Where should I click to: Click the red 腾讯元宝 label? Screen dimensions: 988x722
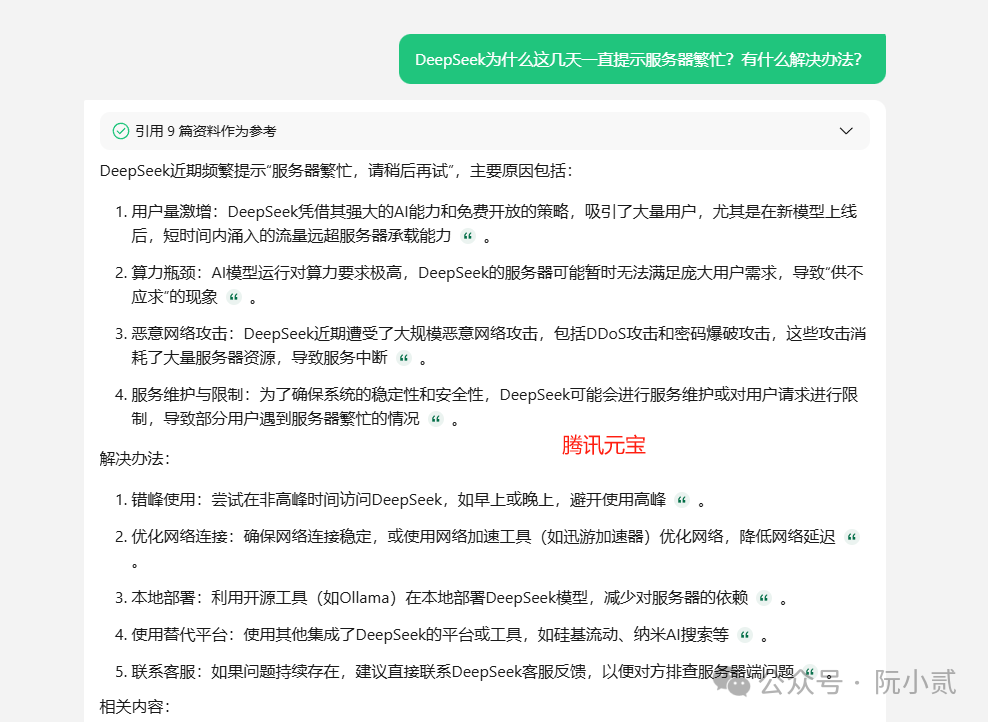coord(604,446)
